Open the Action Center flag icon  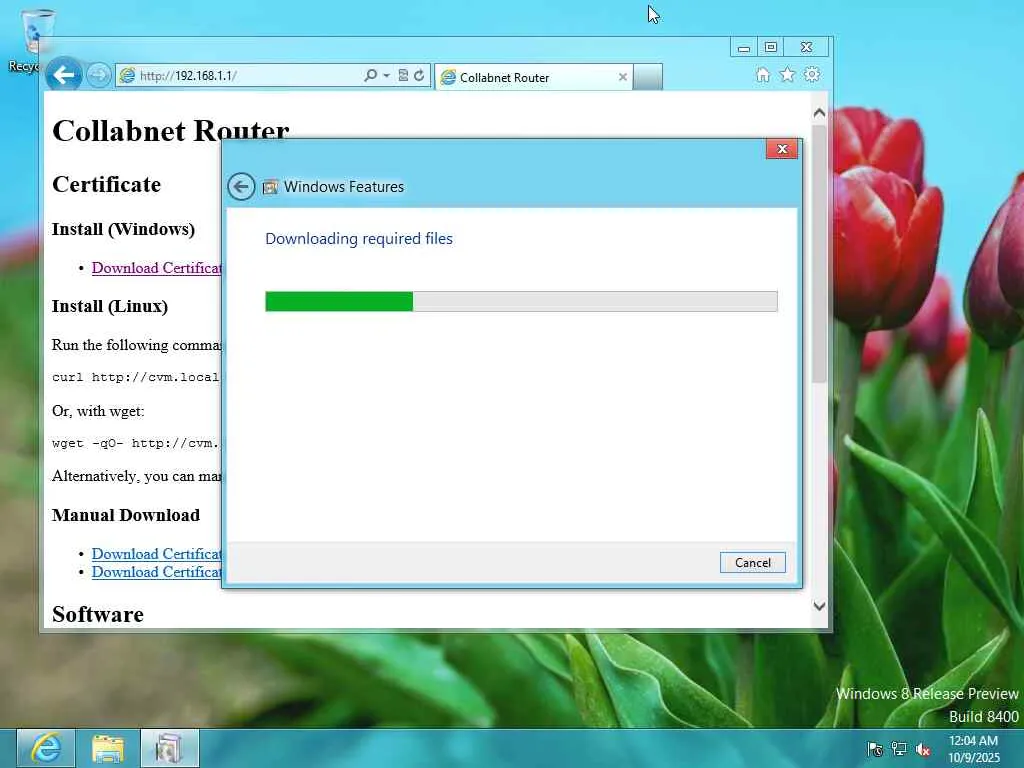[x=875, y=749]
